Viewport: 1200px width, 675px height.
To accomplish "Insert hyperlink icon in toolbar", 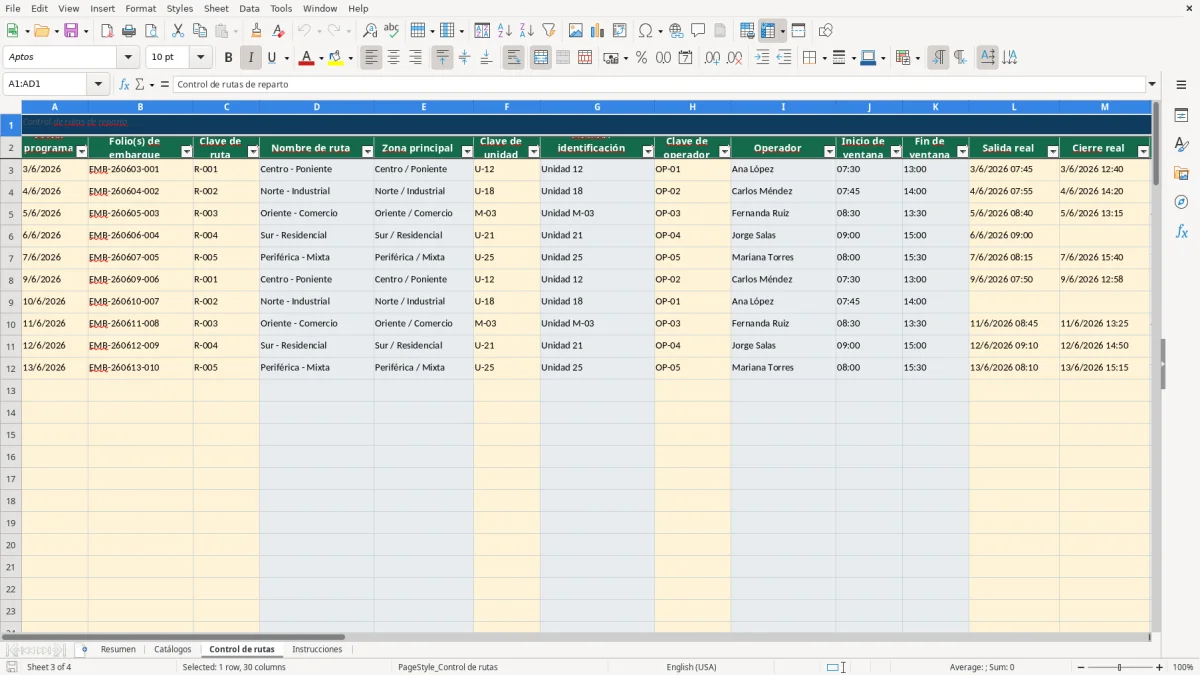I will [676, 31].
